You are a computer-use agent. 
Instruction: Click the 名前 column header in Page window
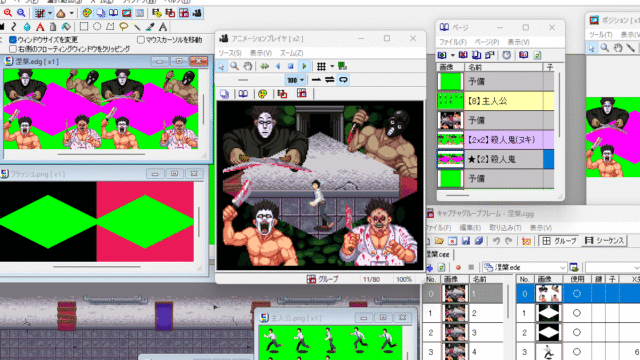(x=503, y=67)
